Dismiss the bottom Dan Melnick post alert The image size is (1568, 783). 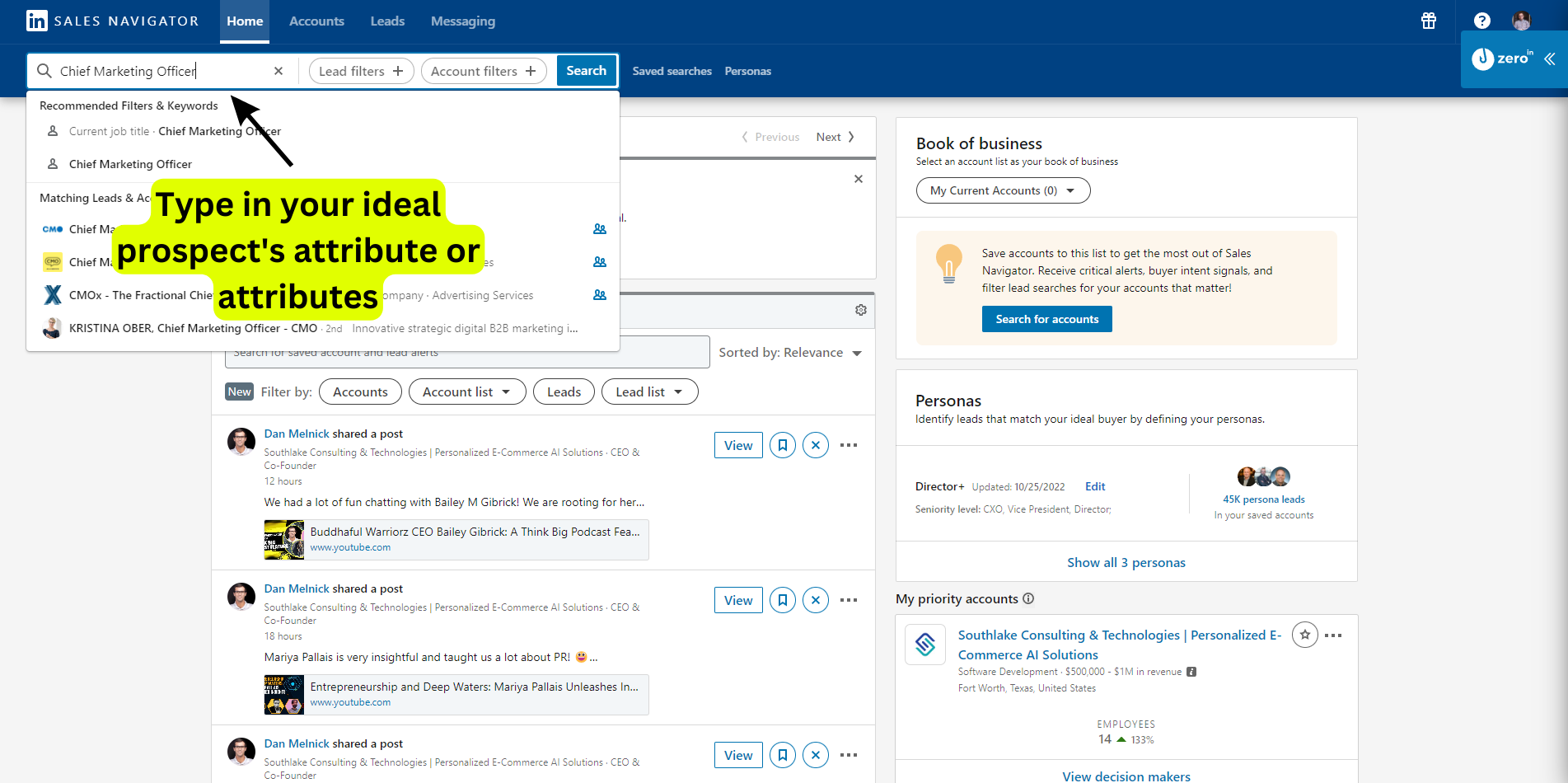816,755
